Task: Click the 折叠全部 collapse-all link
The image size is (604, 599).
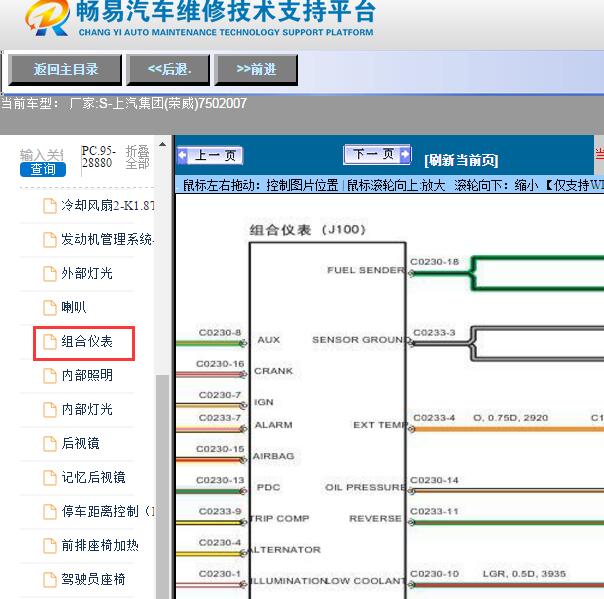Action: (138, 157)
